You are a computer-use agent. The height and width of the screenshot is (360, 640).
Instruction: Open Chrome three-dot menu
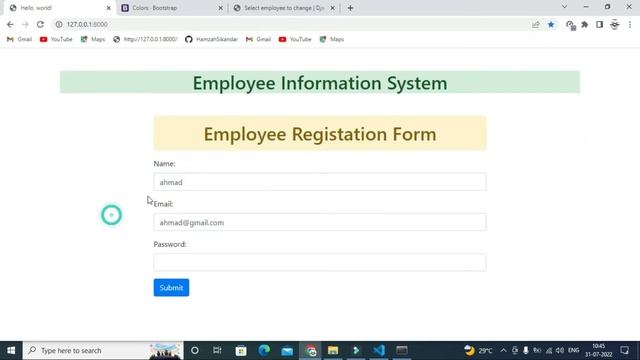630,24
